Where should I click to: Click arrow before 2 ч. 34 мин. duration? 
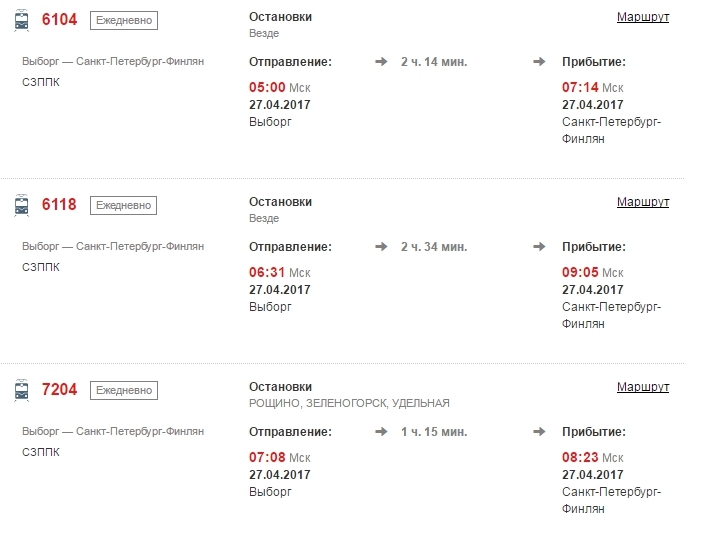(381, 247)
